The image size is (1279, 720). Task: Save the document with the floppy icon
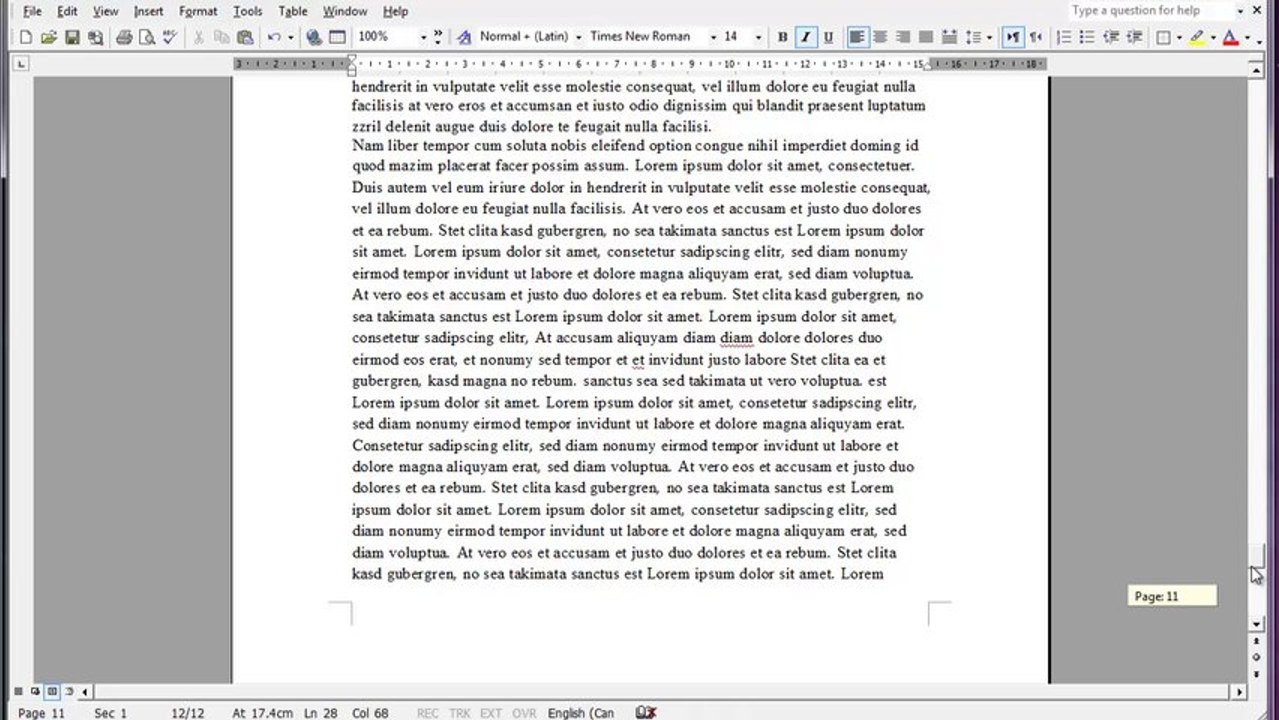coord(72,37)
